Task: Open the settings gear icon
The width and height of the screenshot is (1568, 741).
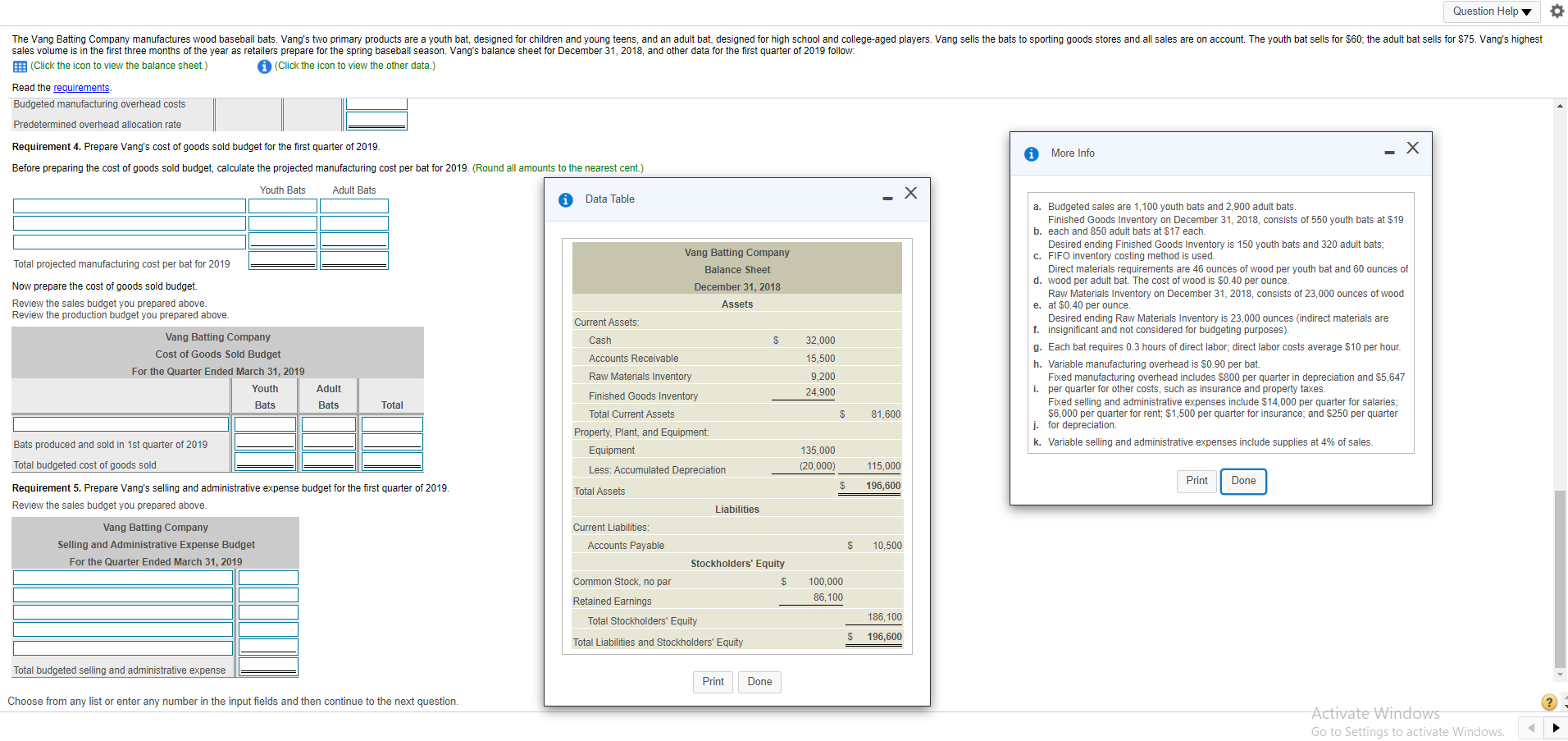Action: pyautogui.click(x=1557, y=11)
